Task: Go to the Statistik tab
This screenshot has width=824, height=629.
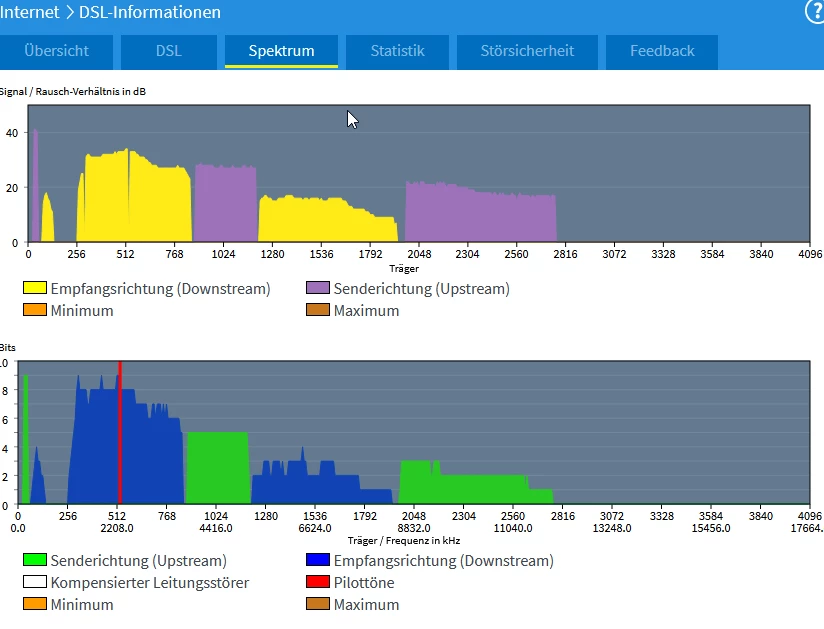Action: click(x=397, y=51)
